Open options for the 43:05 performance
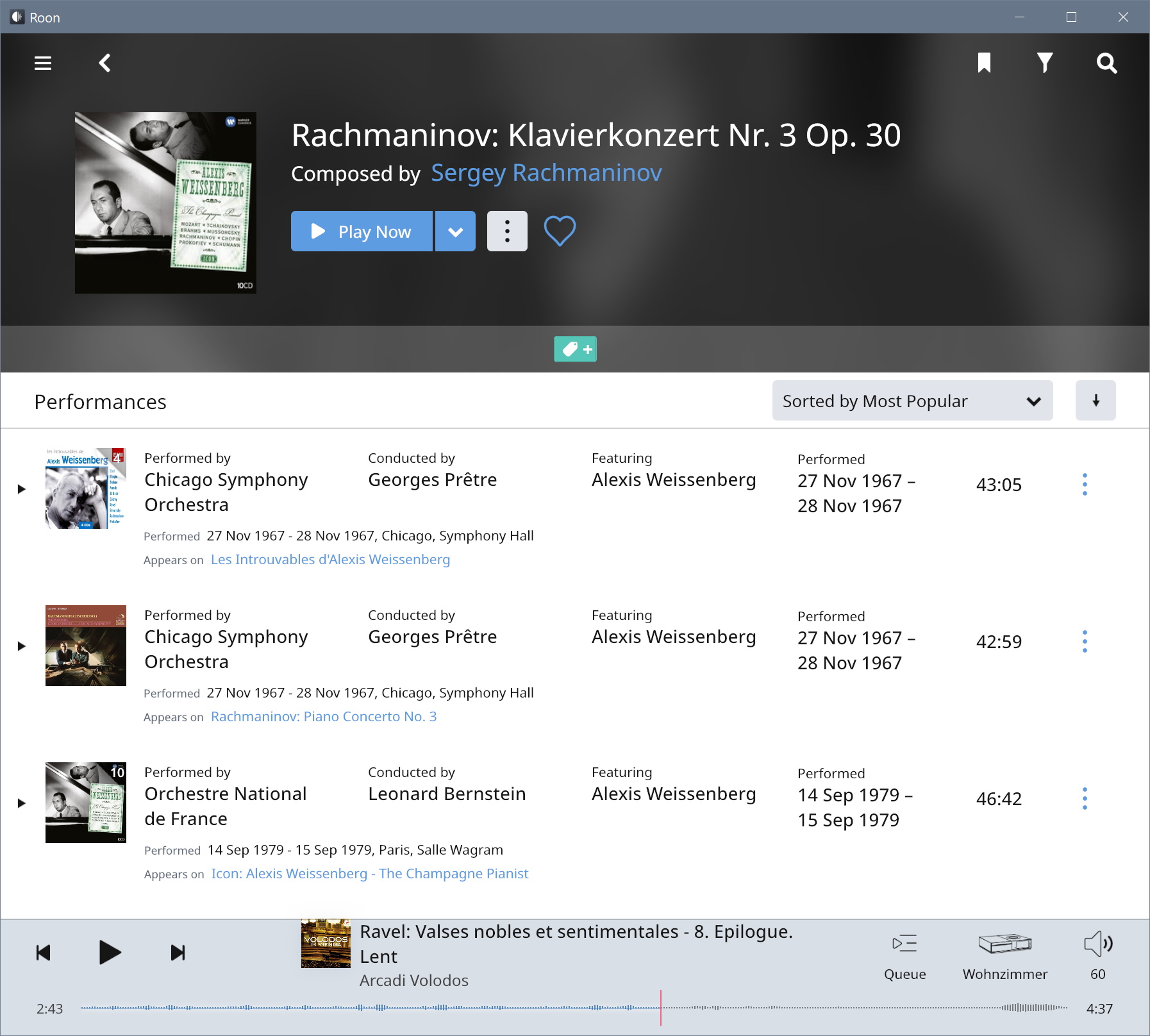Viewport: 1150px width, 1036px height. pyautogui.click(x=1085, y=485)
